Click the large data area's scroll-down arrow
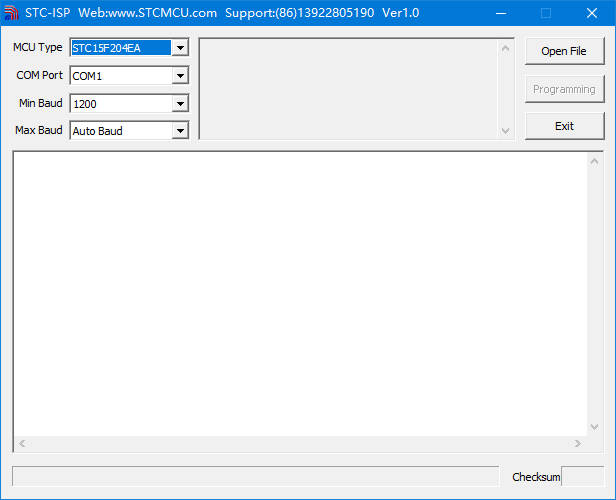 click(594, 427)
